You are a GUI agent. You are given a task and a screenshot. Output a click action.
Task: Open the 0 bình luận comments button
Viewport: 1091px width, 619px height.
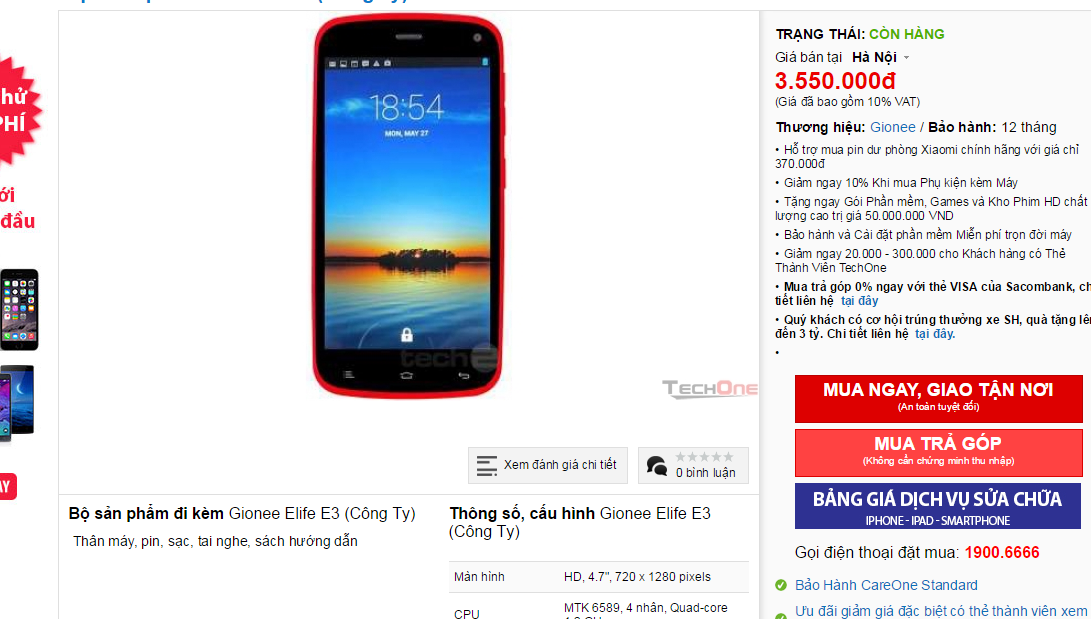[693, 465]
